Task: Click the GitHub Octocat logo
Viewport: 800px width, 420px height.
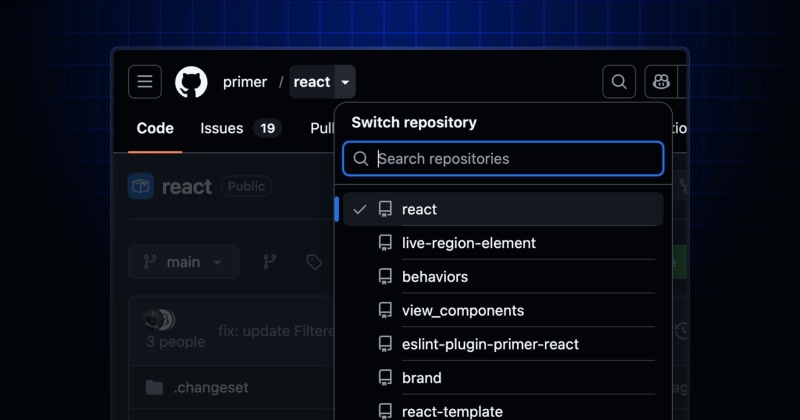Action: (x=191, y=82)
